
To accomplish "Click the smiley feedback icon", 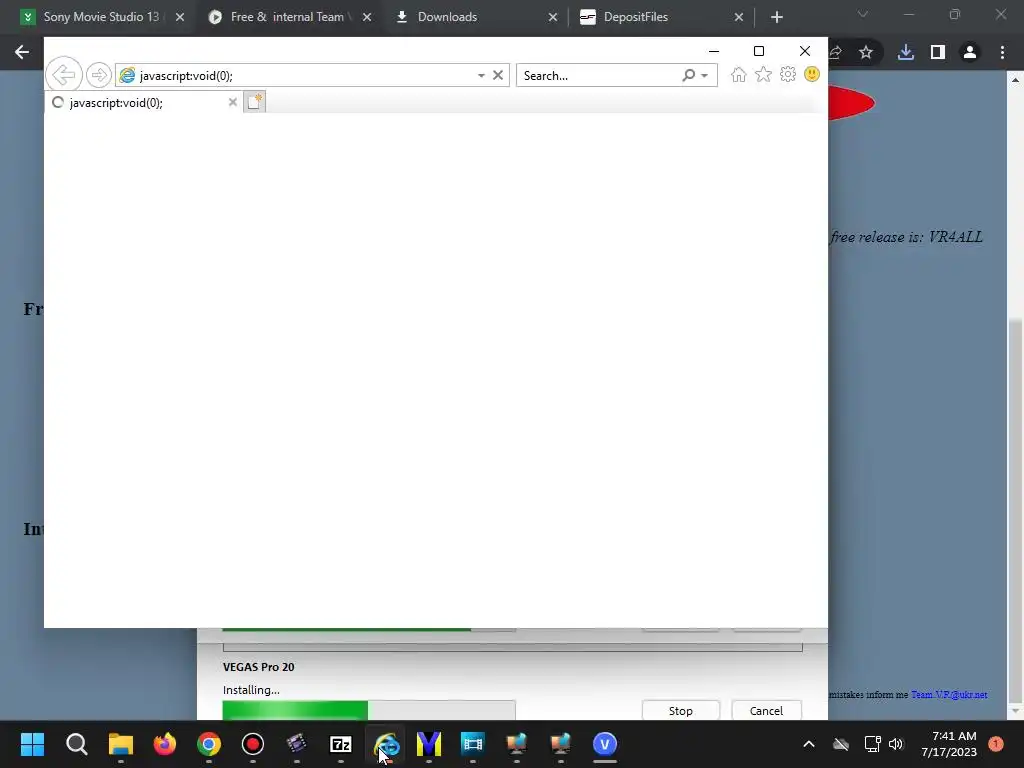I will tap(812, 74).
